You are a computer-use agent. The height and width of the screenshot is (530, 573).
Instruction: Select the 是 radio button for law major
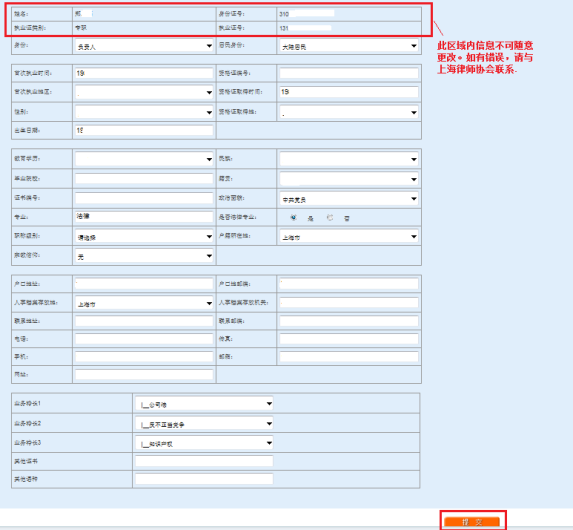pyautogui.click(x=293, y=217)
